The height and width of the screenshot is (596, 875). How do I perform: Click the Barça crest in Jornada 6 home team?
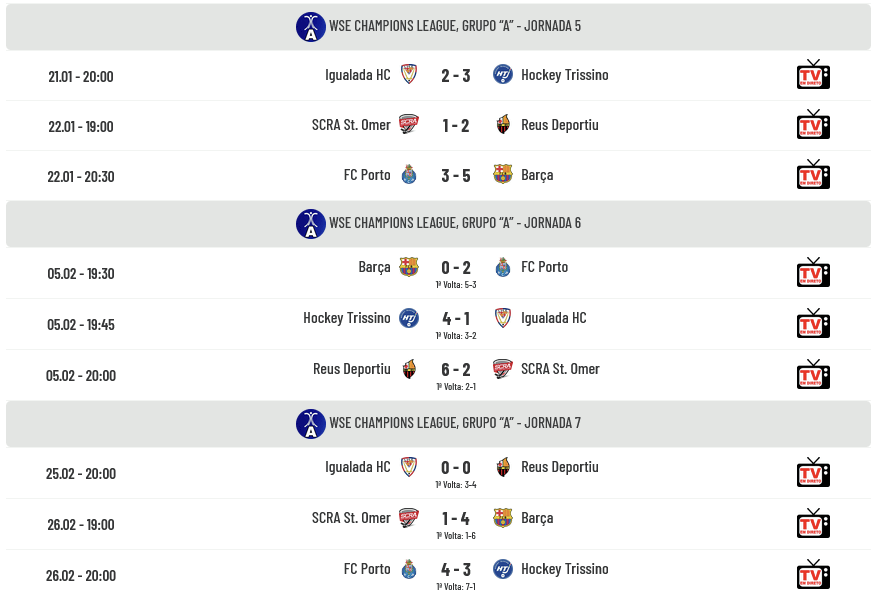click(x=408, y=267)
